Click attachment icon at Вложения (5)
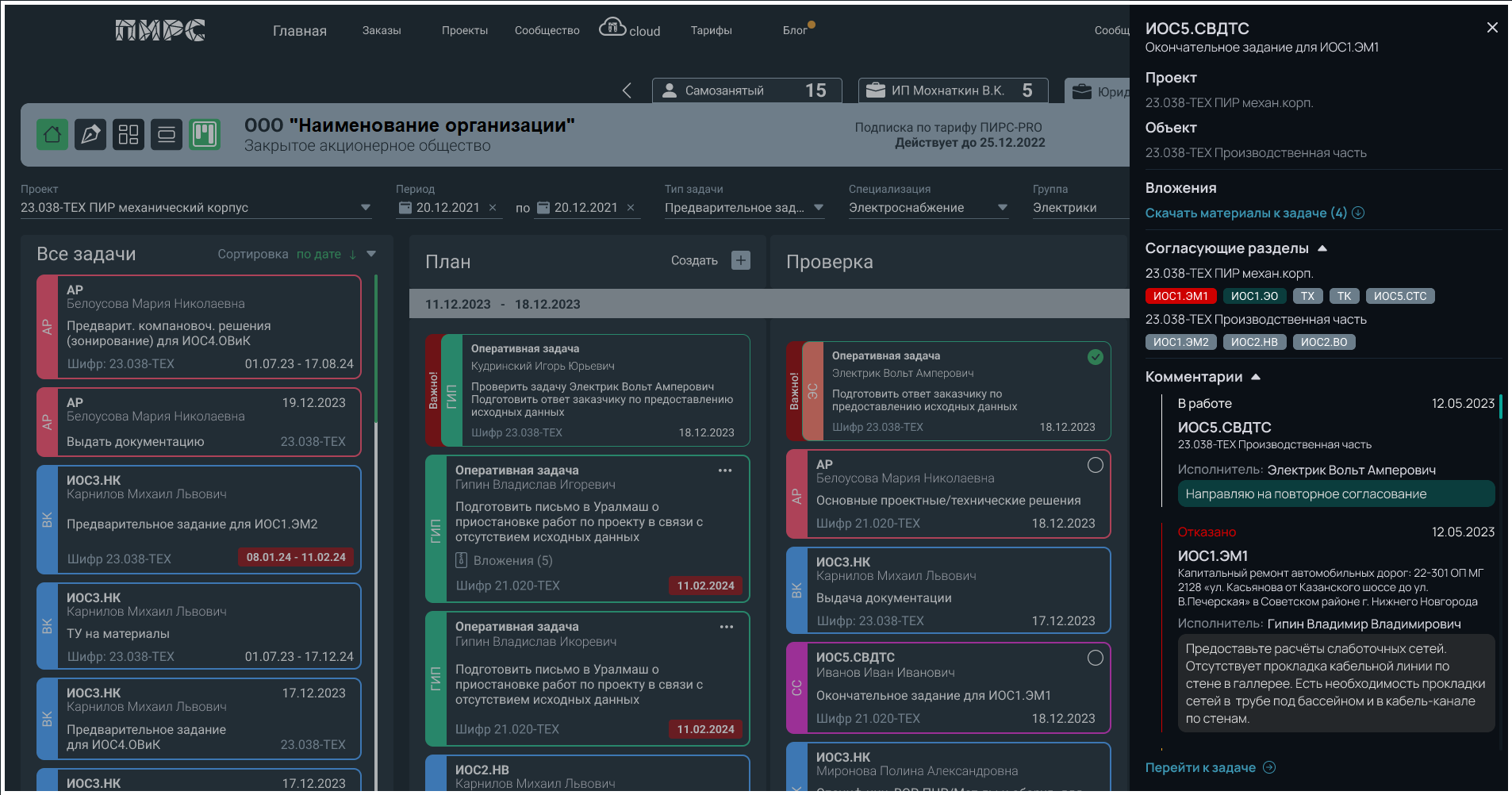 461,560
